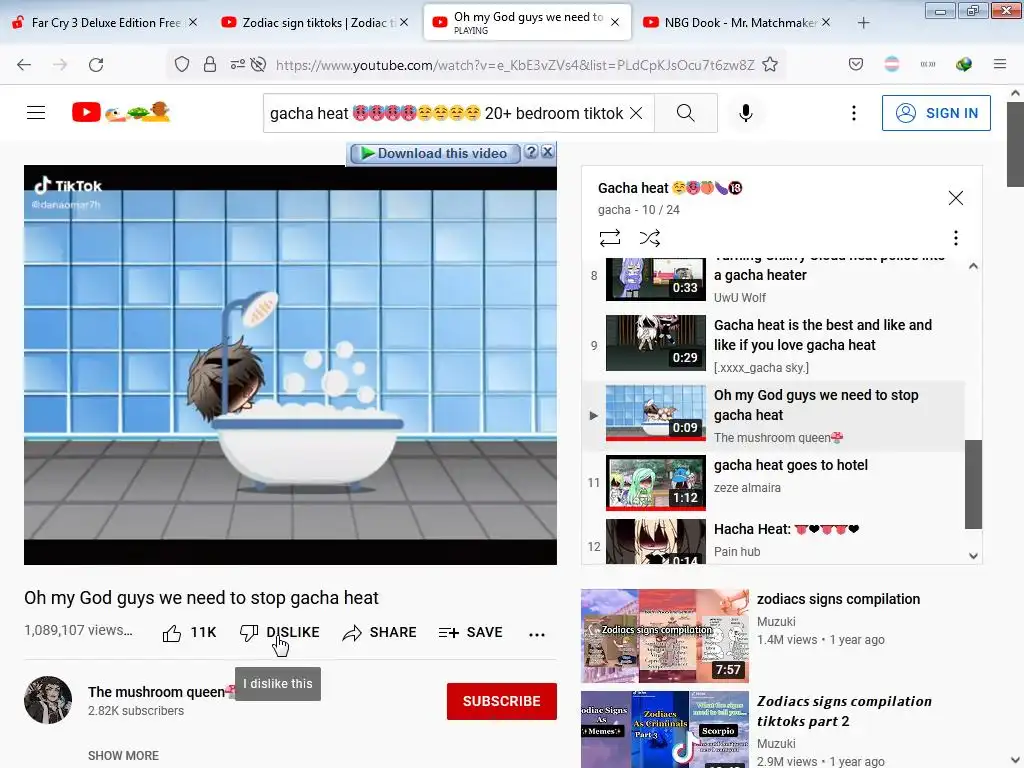Click the video player to pause

click(x=291, y=365)
